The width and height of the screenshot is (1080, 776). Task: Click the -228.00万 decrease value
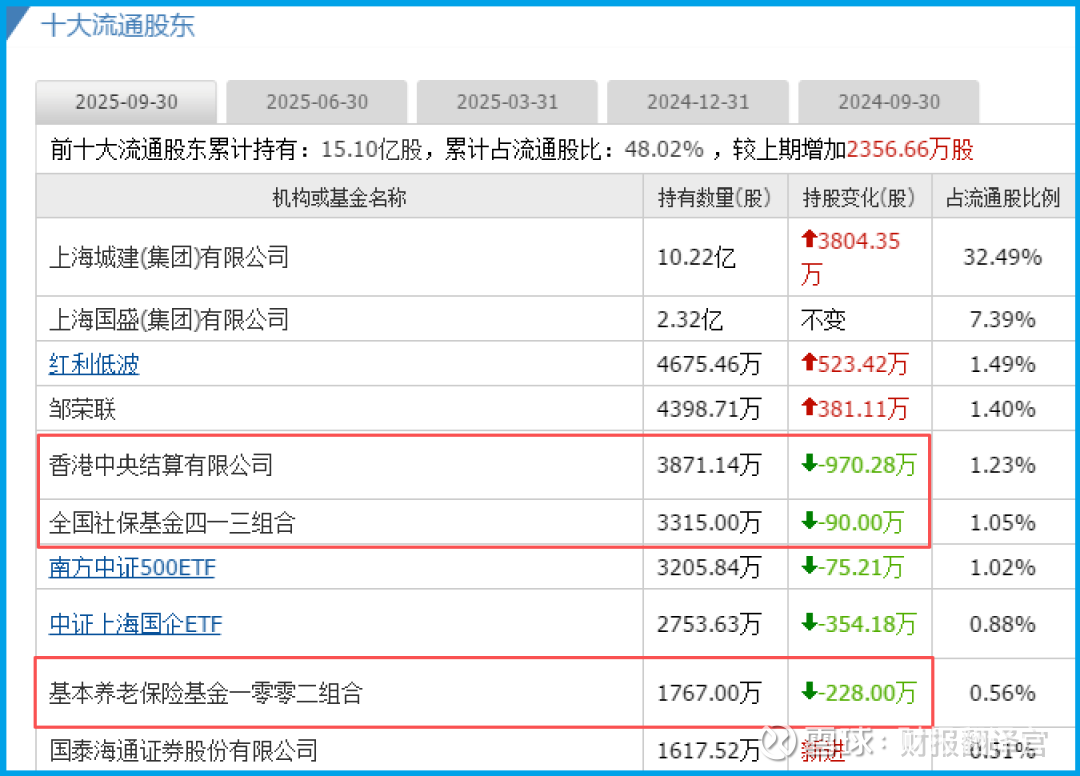(859, 693)
